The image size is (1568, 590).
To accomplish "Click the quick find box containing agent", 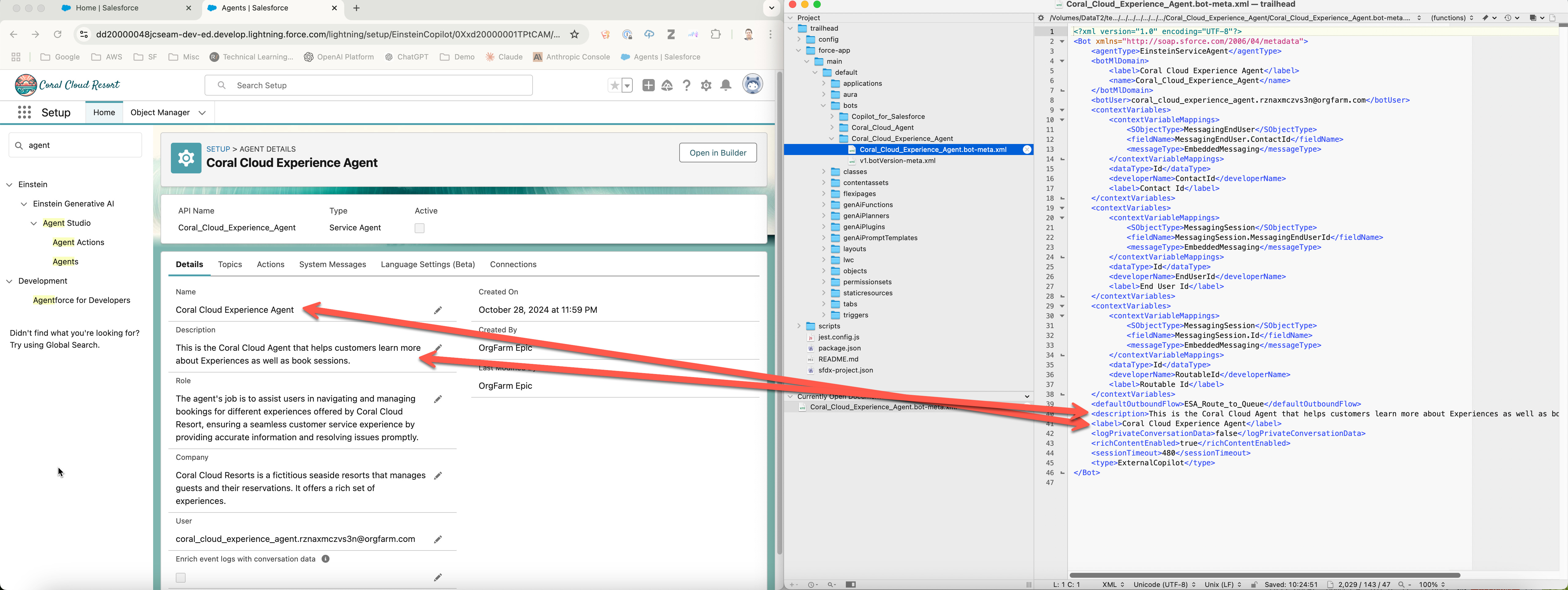I will pyautogui.click(x=75, y=146).
